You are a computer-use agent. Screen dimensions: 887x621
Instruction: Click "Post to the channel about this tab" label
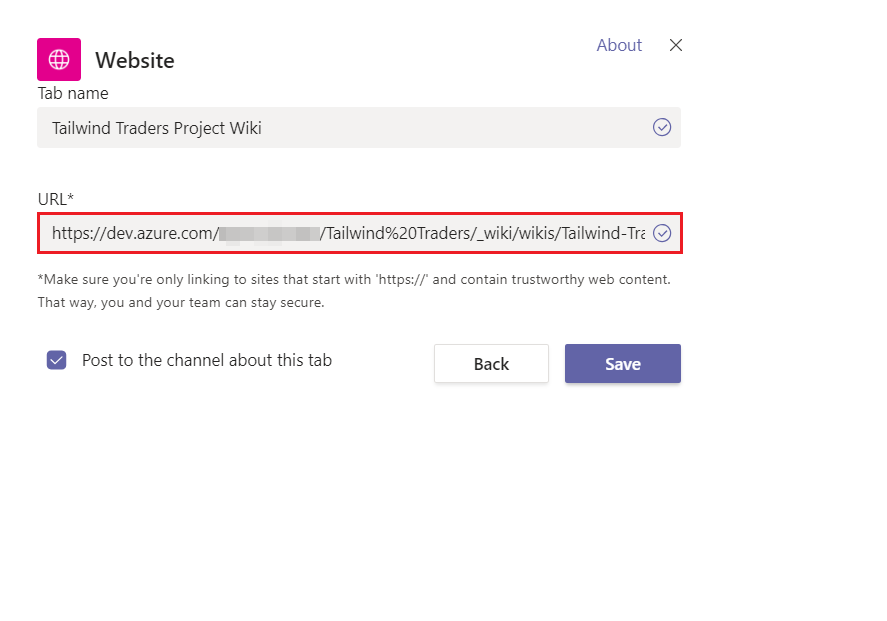point(207,360)
